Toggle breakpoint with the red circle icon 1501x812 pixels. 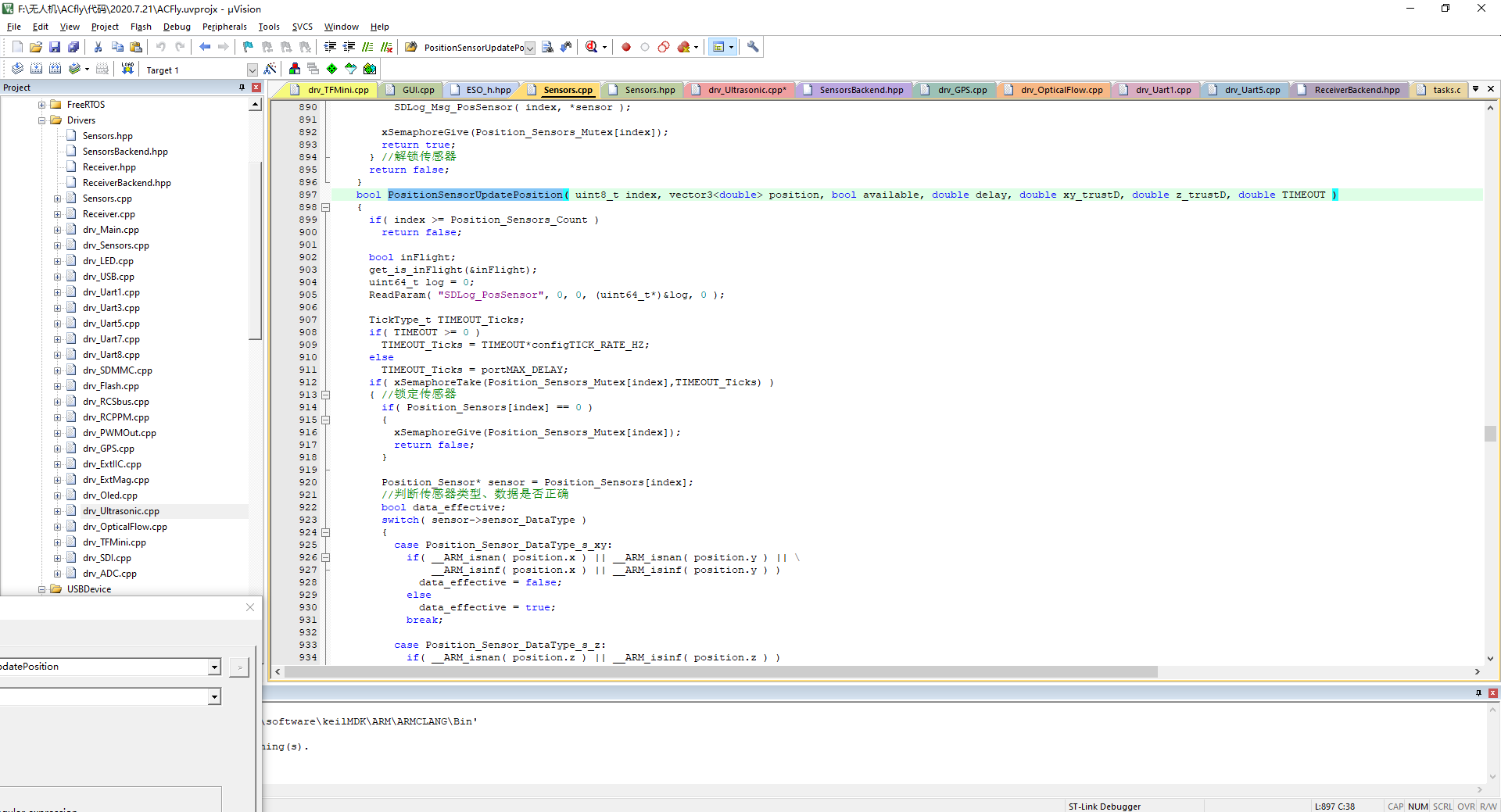click(x=626, y=47)
